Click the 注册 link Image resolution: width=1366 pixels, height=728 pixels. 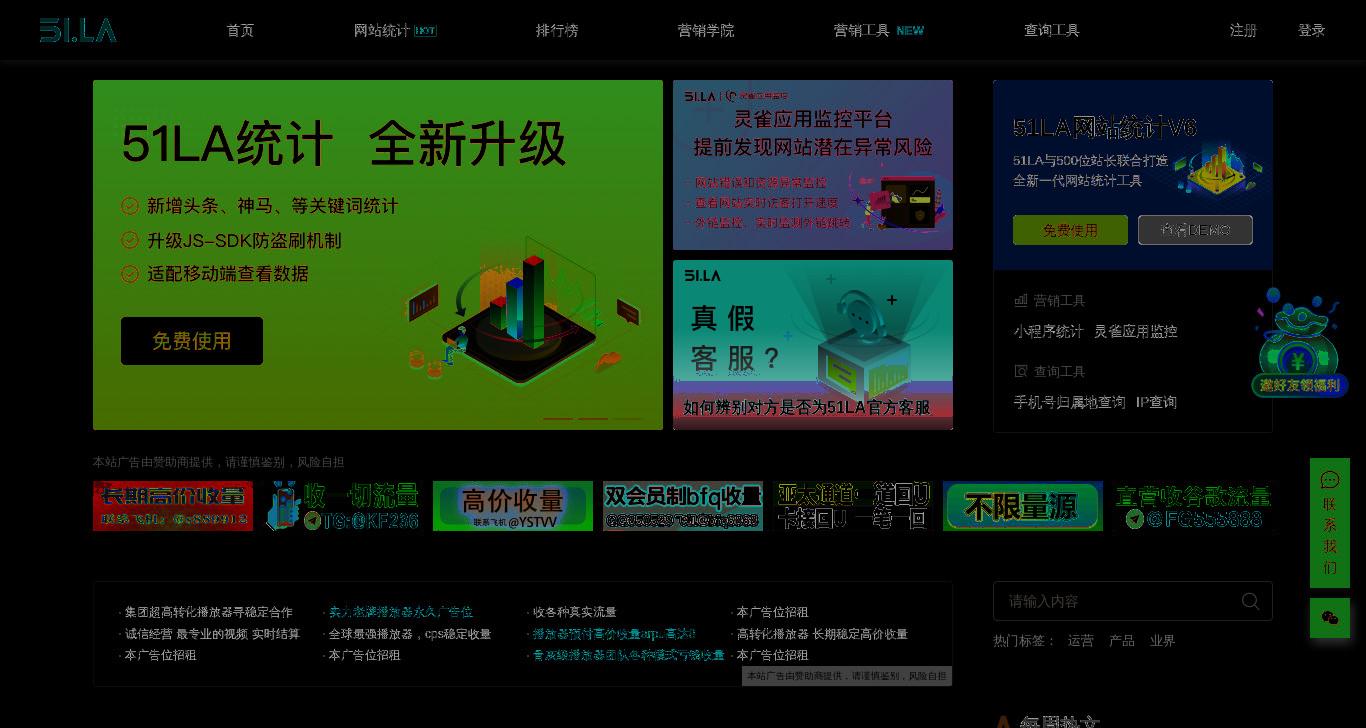pos(1243,30)
